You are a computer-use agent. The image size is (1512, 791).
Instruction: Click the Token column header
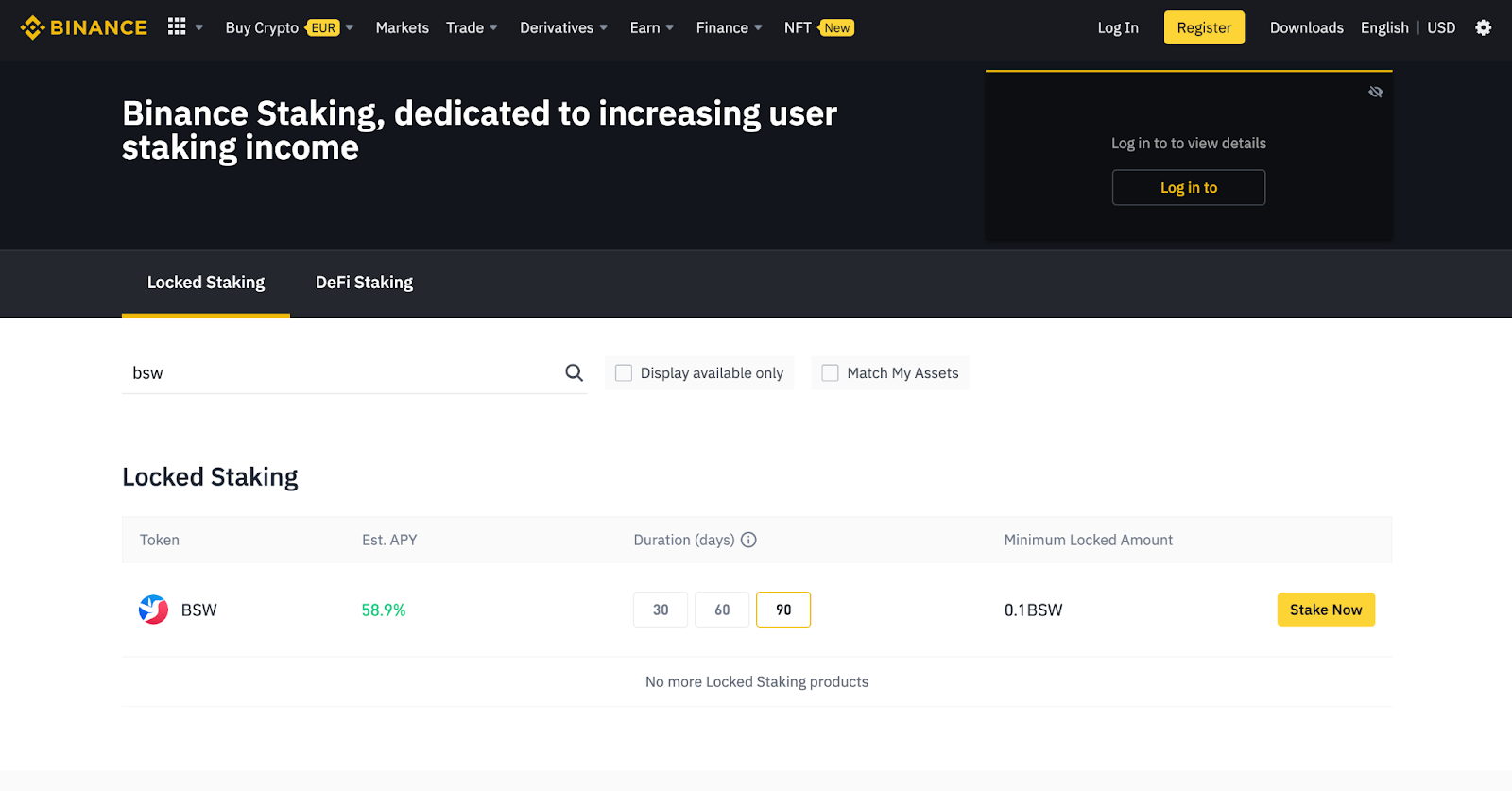coord(160,540)
